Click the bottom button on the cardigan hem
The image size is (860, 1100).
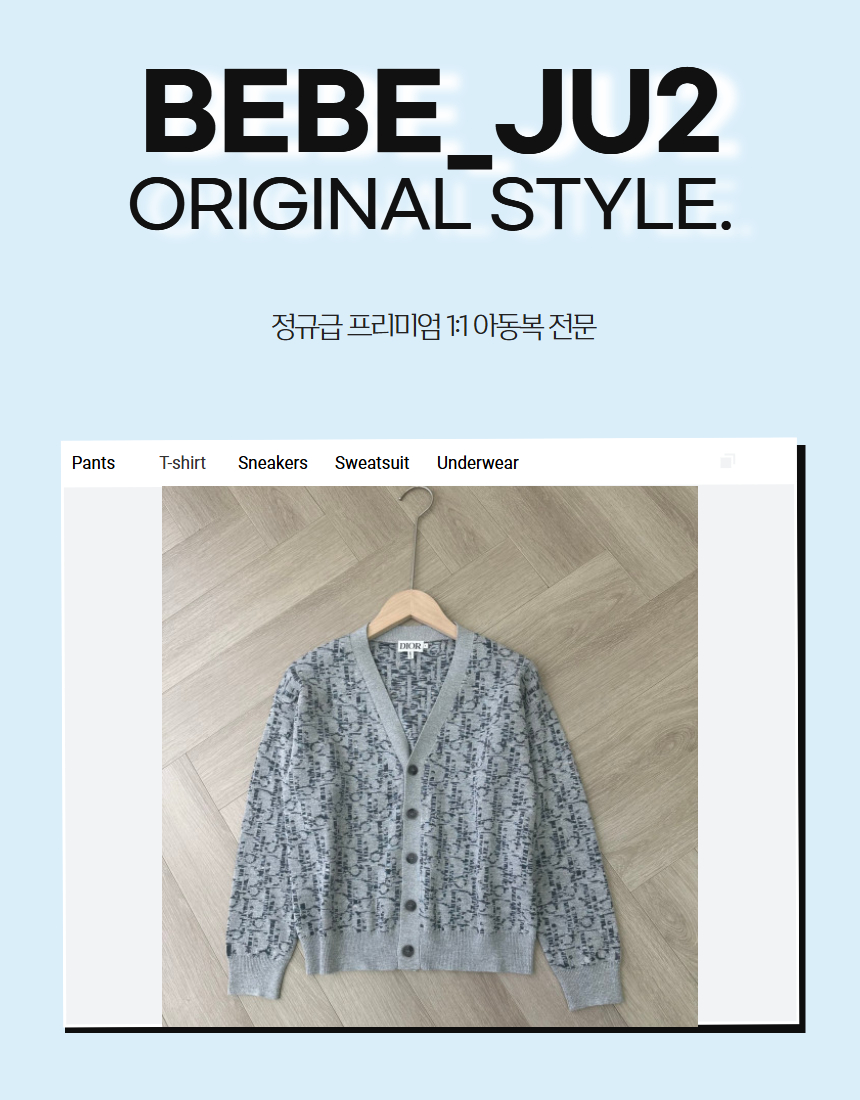point(408,951)
